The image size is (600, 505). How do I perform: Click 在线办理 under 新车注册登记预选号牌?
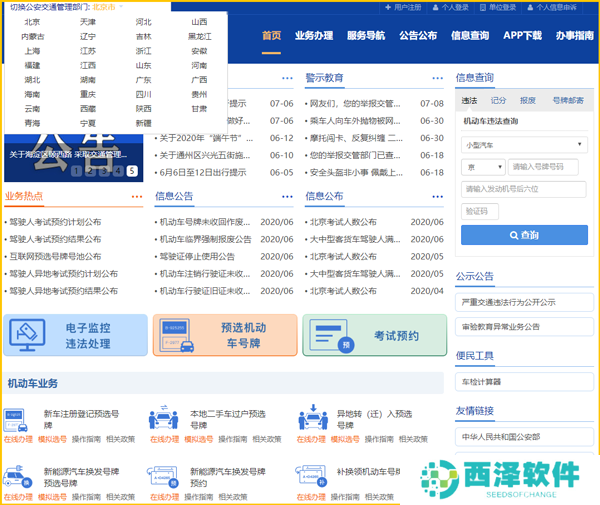point(18,439)
